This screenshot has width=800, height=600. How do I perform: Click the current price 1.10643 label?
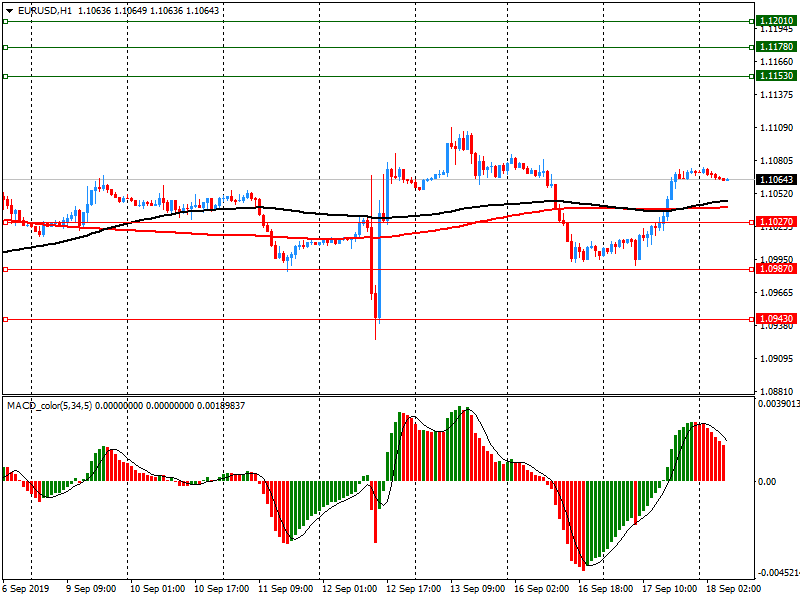point(776,180)
